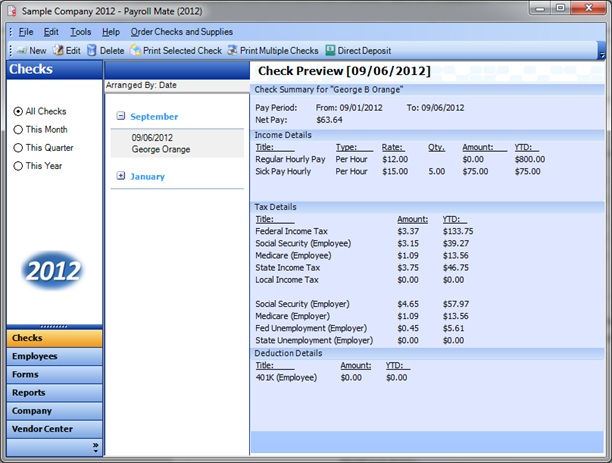The image size is (612, 463).
Task: Go to the Reports section
Action: pos(28,392)
